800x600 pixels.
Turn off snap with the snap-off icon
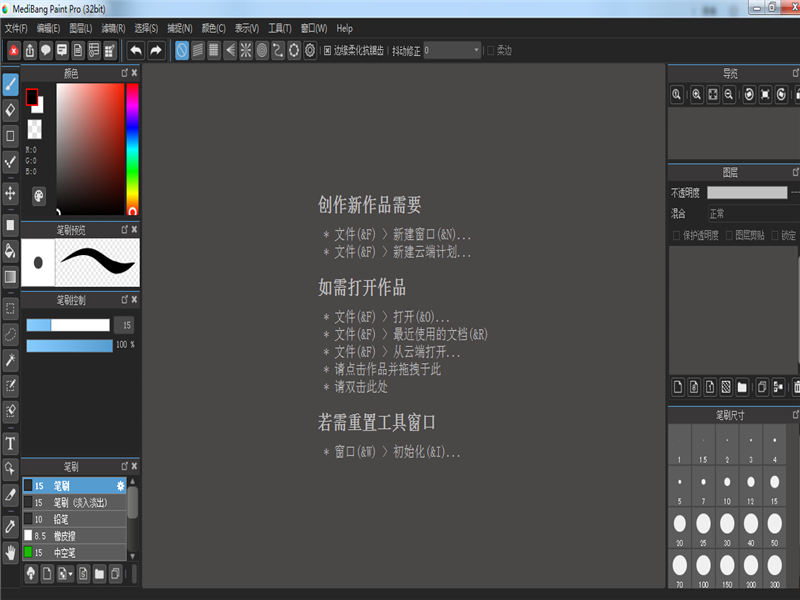pyautogui.click(x=182, y=51)
